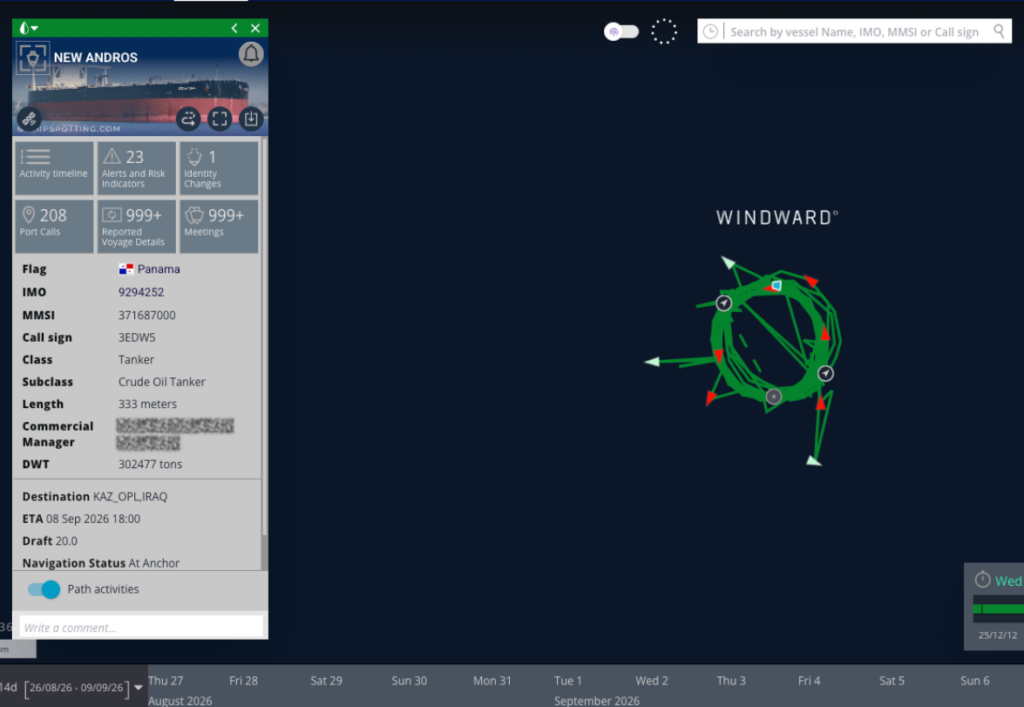This screenshot has width=1024, height=707.
Task: Click the right-side navigation marker on path
Action: 825,373
